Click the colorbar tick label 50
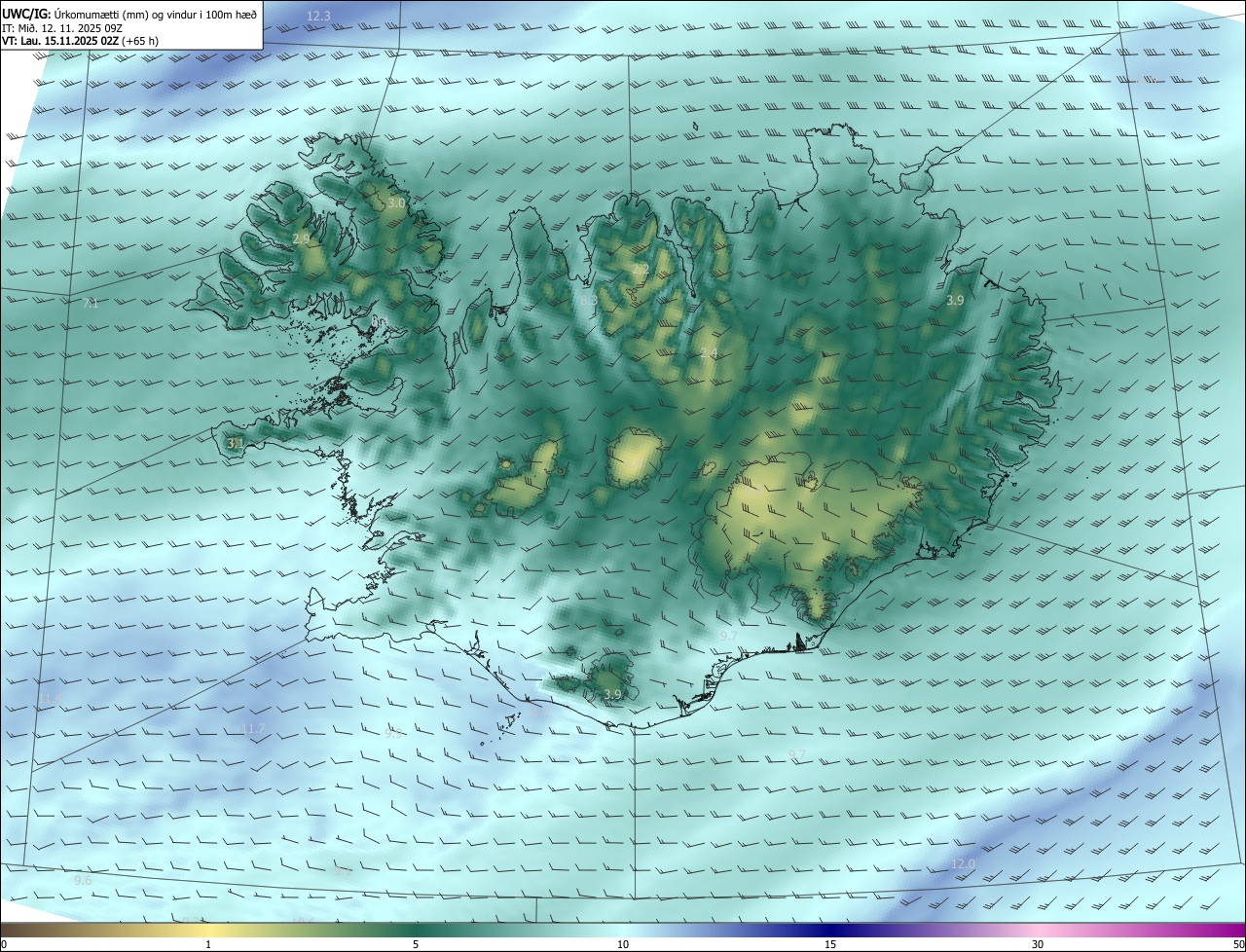Image resolution: width=1246 pixels, height=952 pixels. pyautogui.click(x=1238, y=944)
